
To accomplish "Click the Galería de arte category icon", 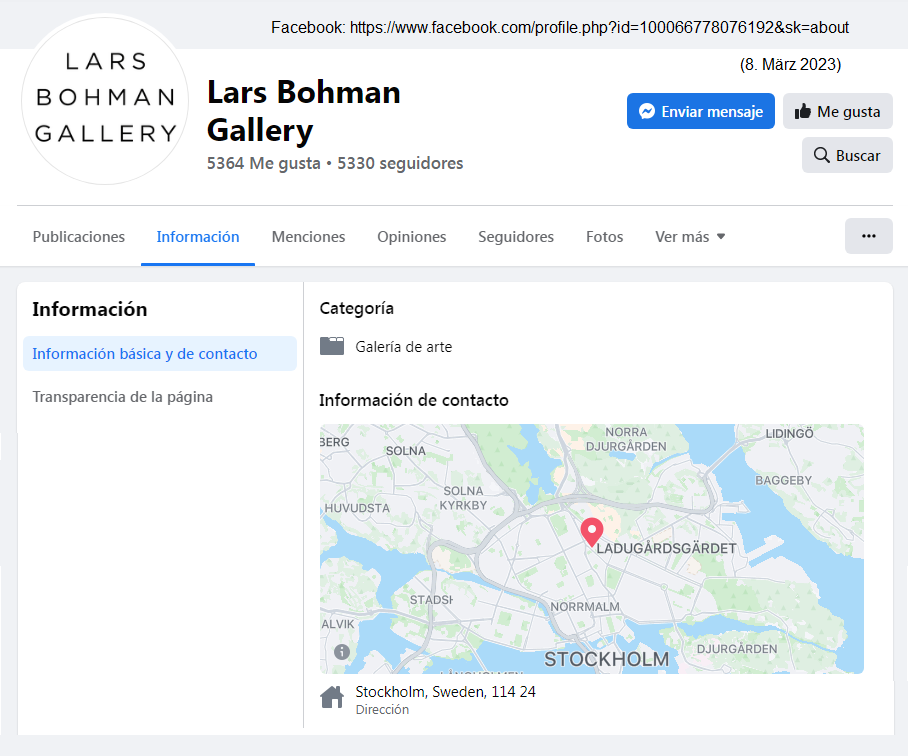I will 332,346.
